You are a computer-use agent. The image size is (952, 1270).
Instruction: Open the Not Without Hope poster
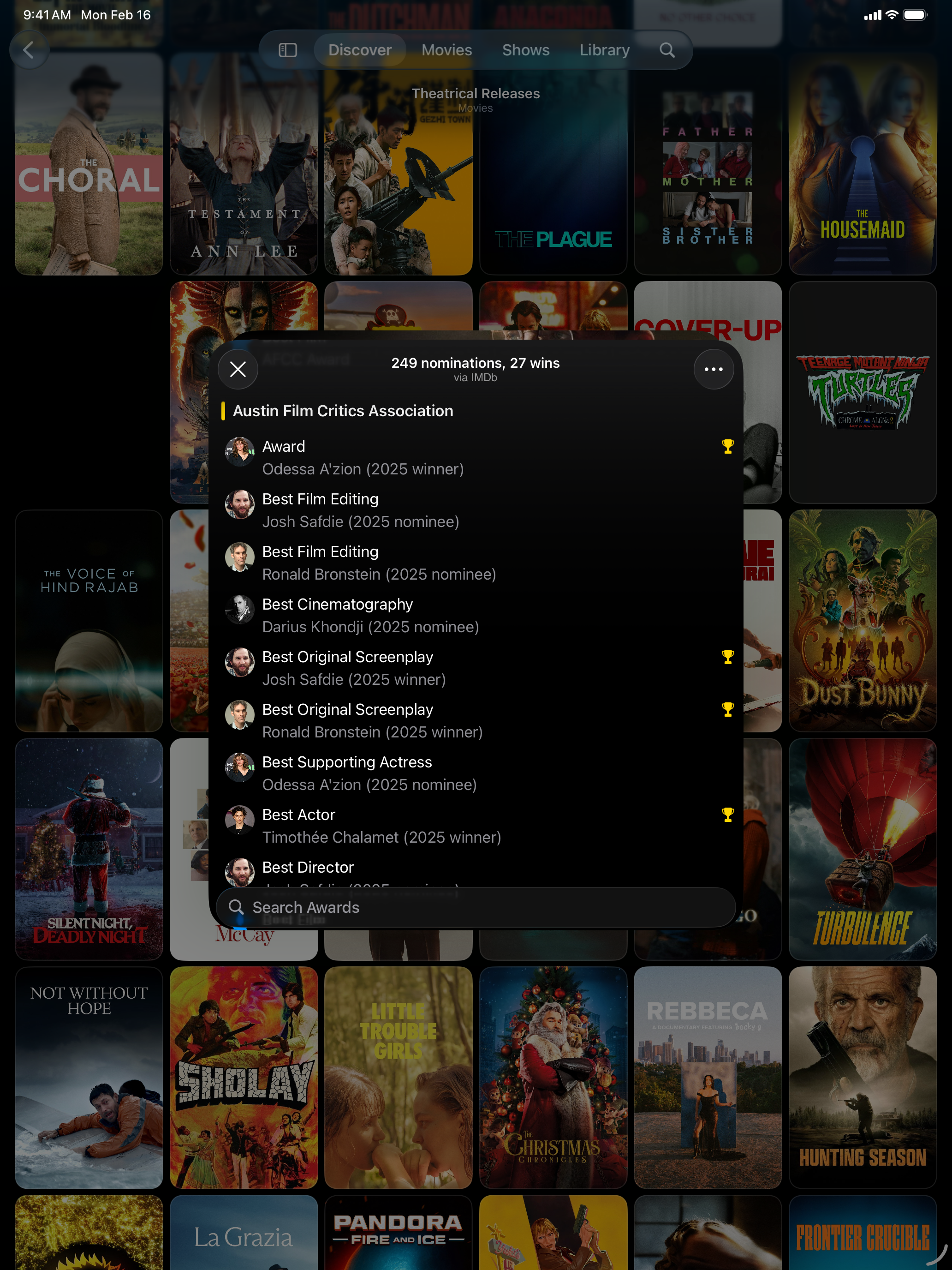point(89,1078)
